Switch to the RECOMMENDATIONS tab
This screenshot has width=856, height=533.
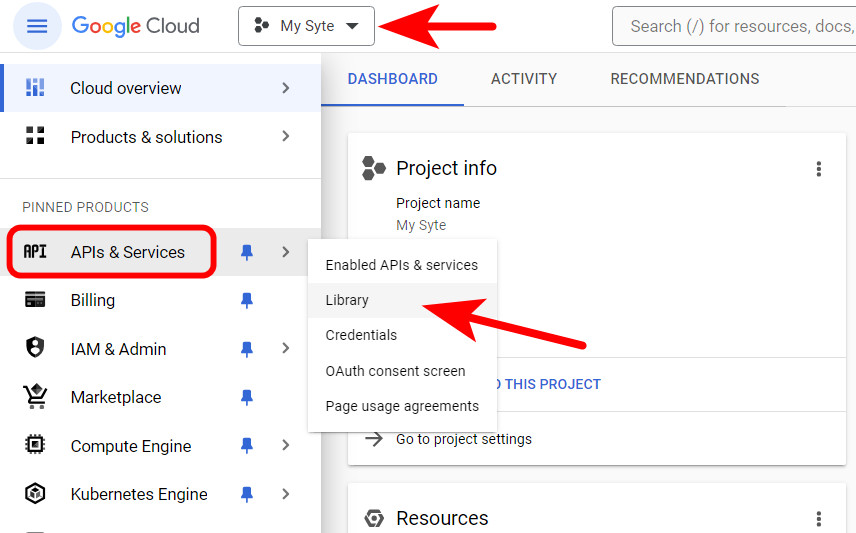click(x=685, y=79)
